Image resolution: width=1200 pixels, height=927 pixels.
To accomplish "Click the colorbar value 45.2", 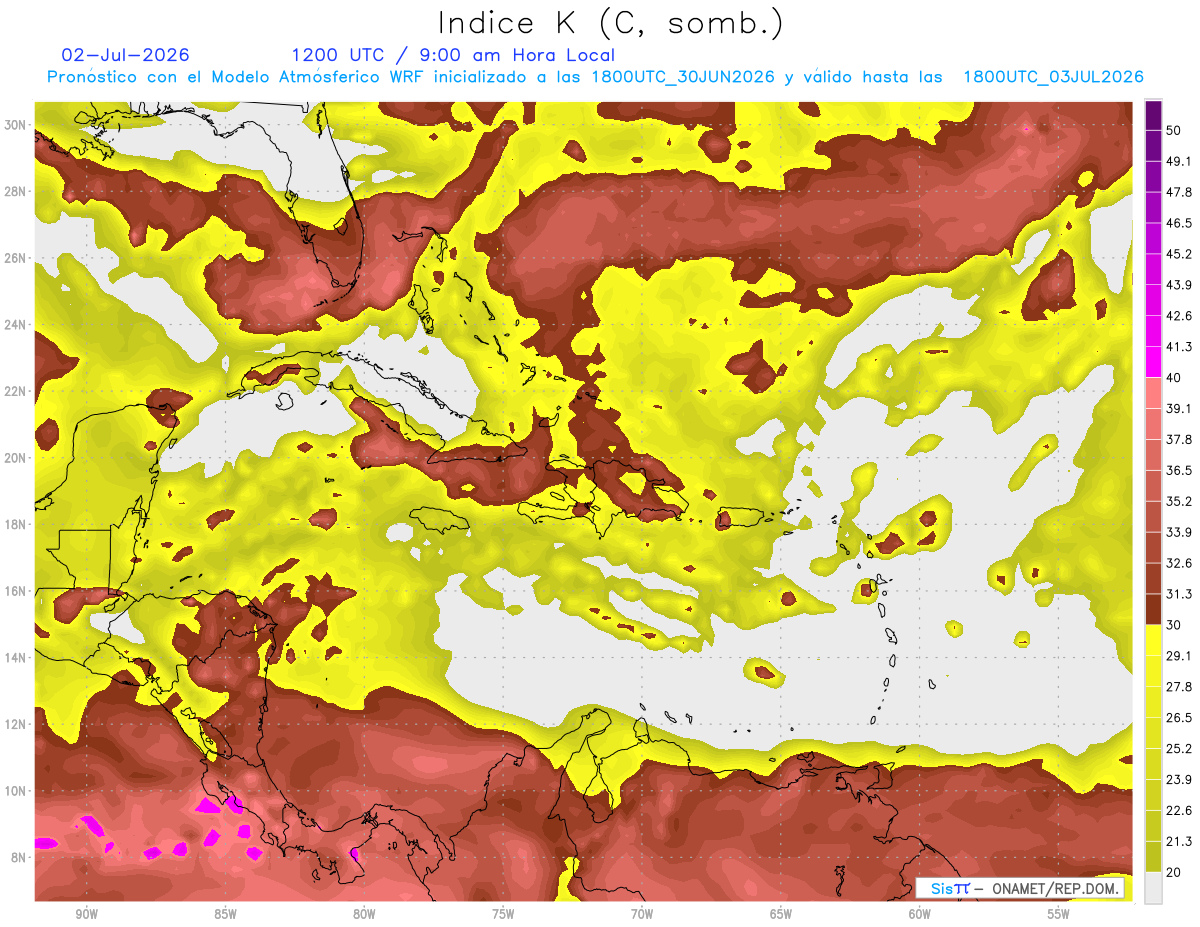I will tap(1179, 254).
